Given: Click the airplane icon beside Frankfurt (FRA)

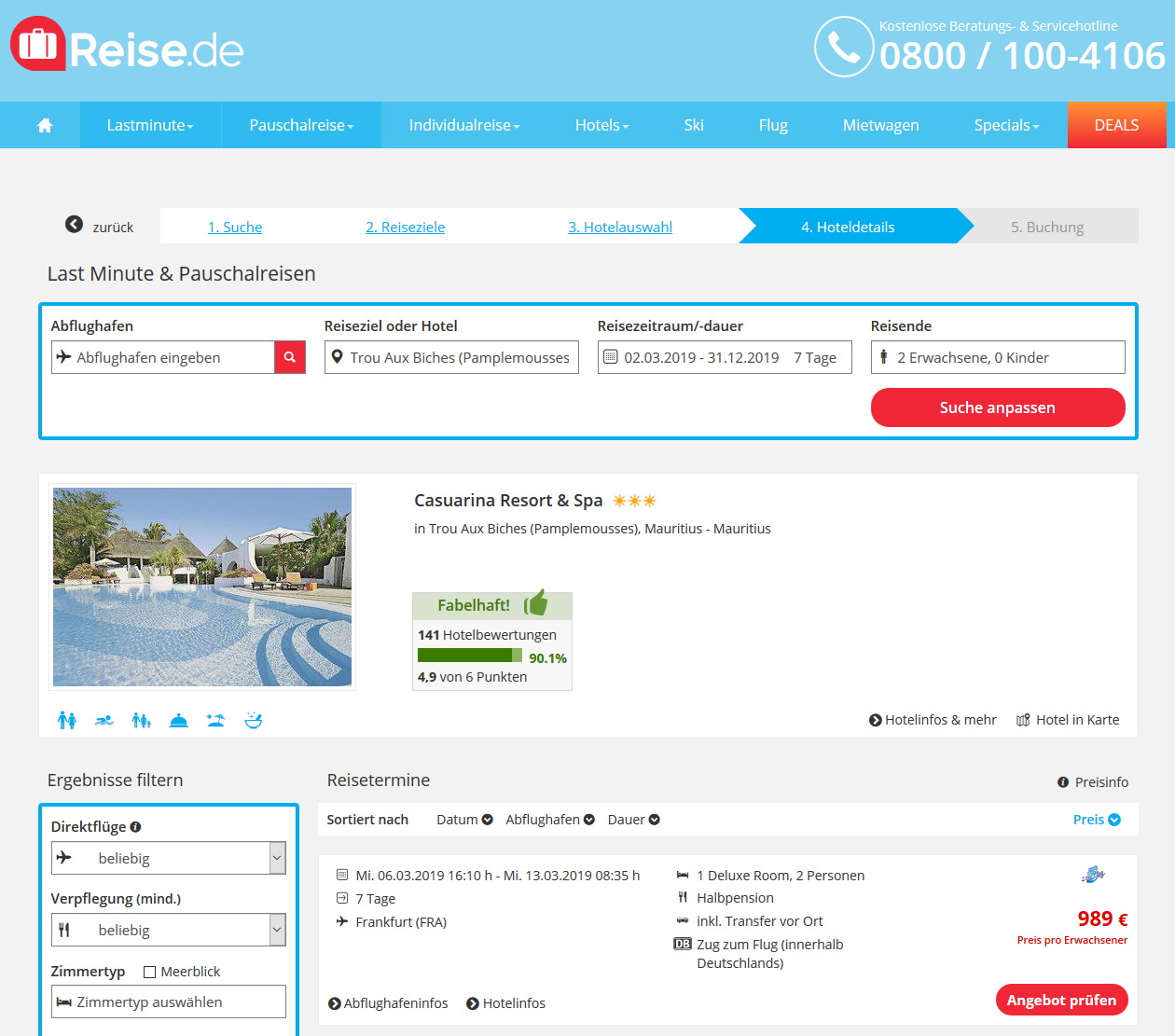Looking at the screenshot, I should coord(342,921).
